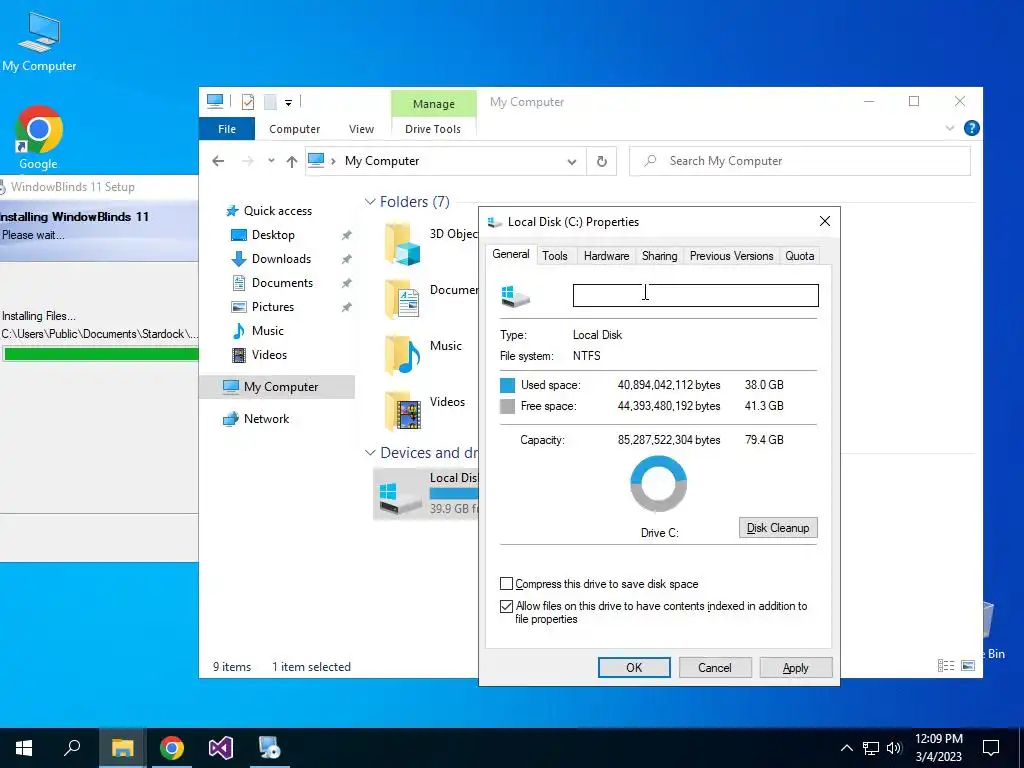This screenshot has width=1024, height=768.
Task: Open the Customize Quick Access Toolbar dropdown
Action: (x=288, y=102)
